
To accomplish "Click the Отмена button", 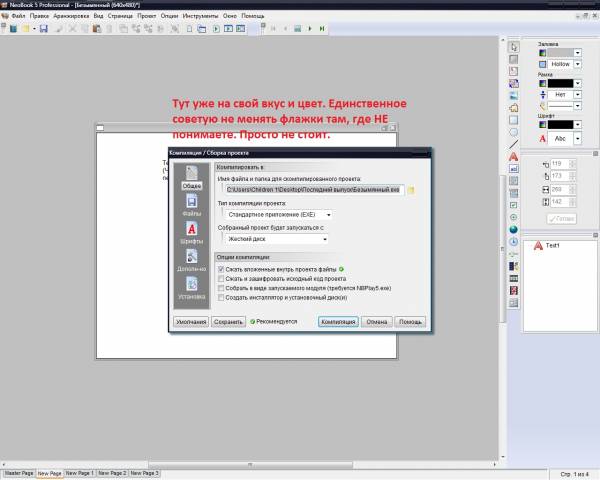I will click(x=376, y=322).
